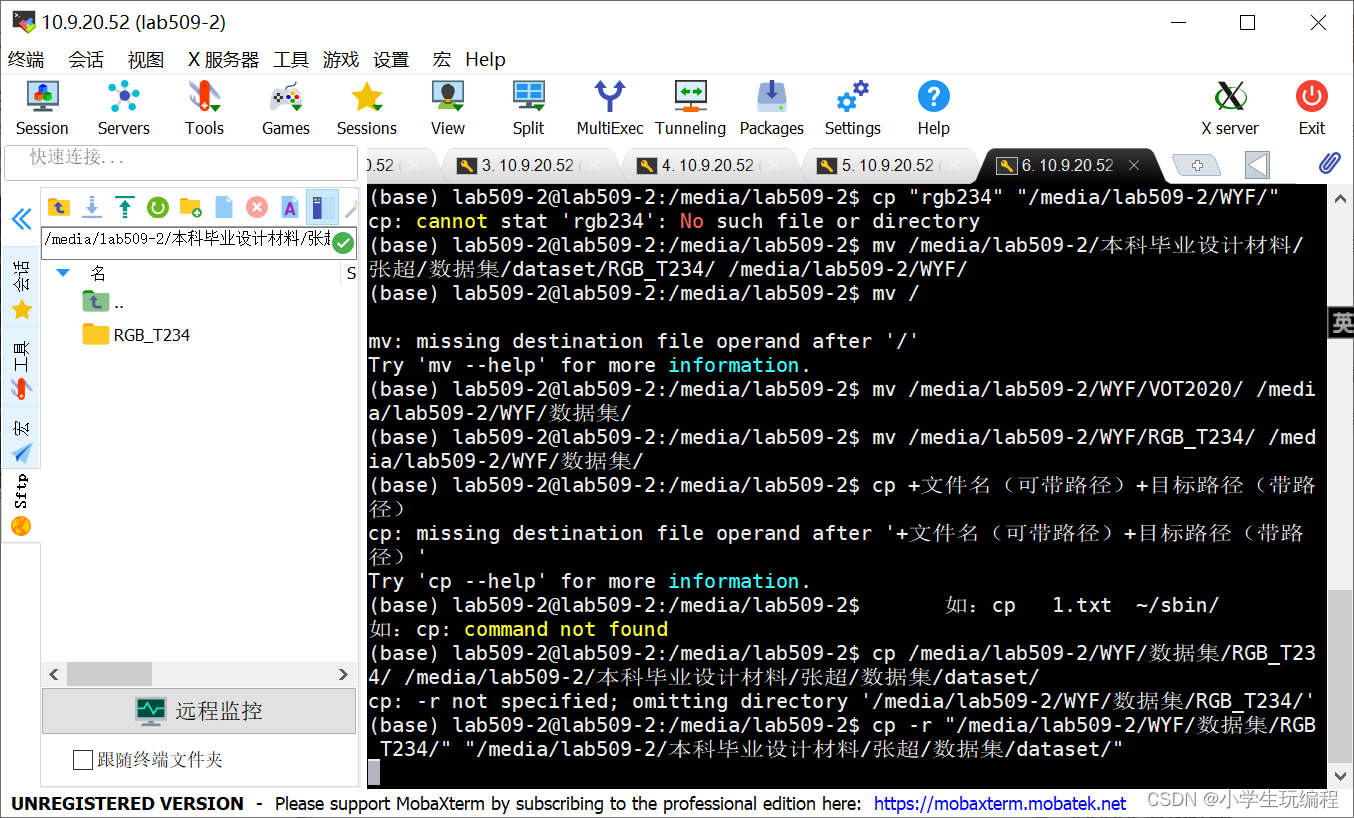1354x818 pixels.
Task: Open the Tunneling icon
Action: click(690, 107)
